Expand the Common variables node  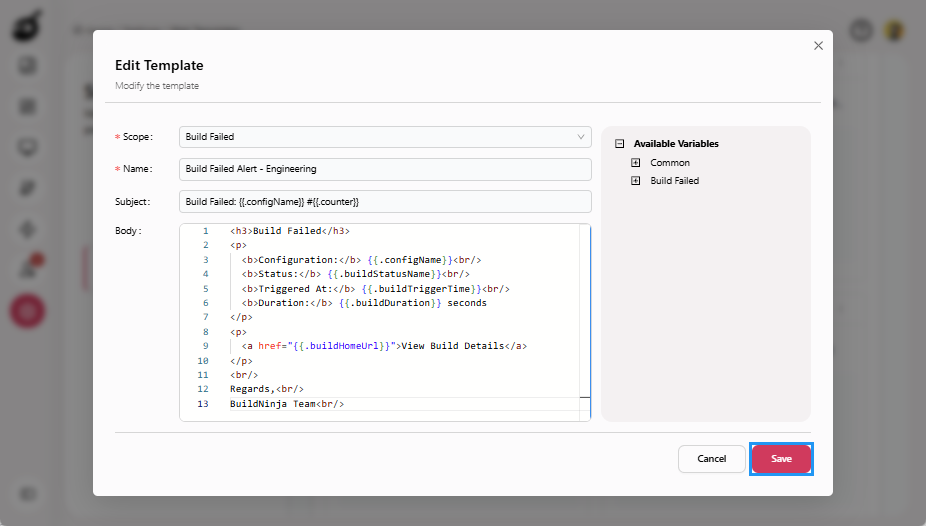(636, 163)
